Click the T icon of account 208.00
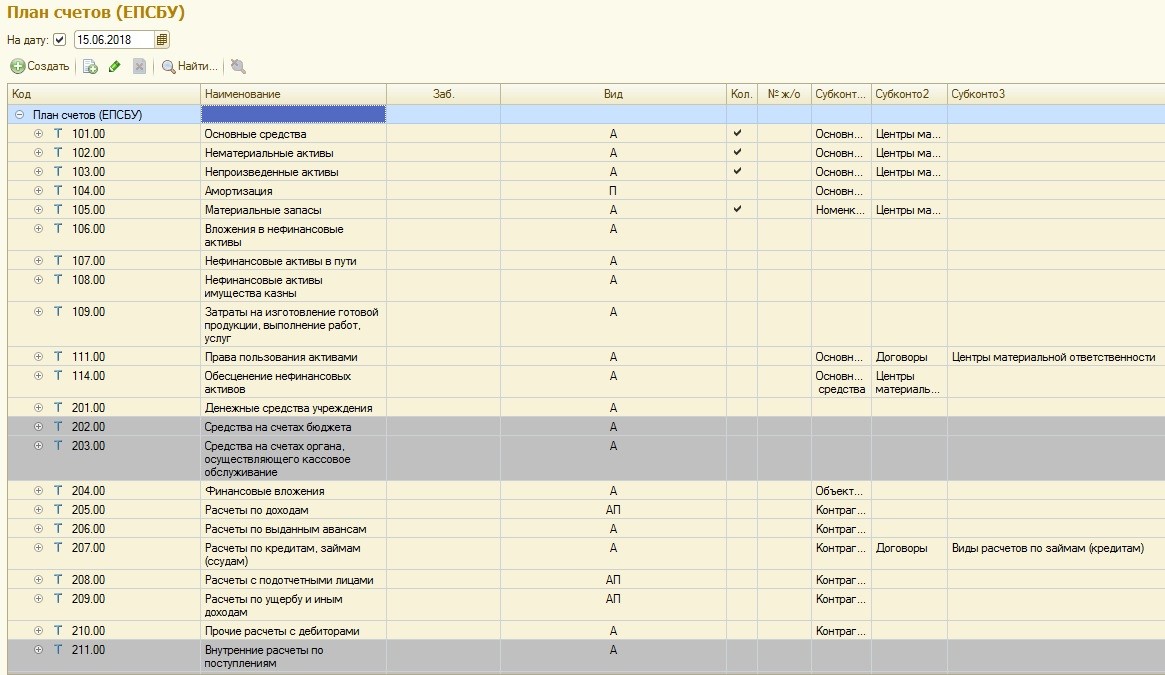 pyautogui.click(x=58, y=580)
